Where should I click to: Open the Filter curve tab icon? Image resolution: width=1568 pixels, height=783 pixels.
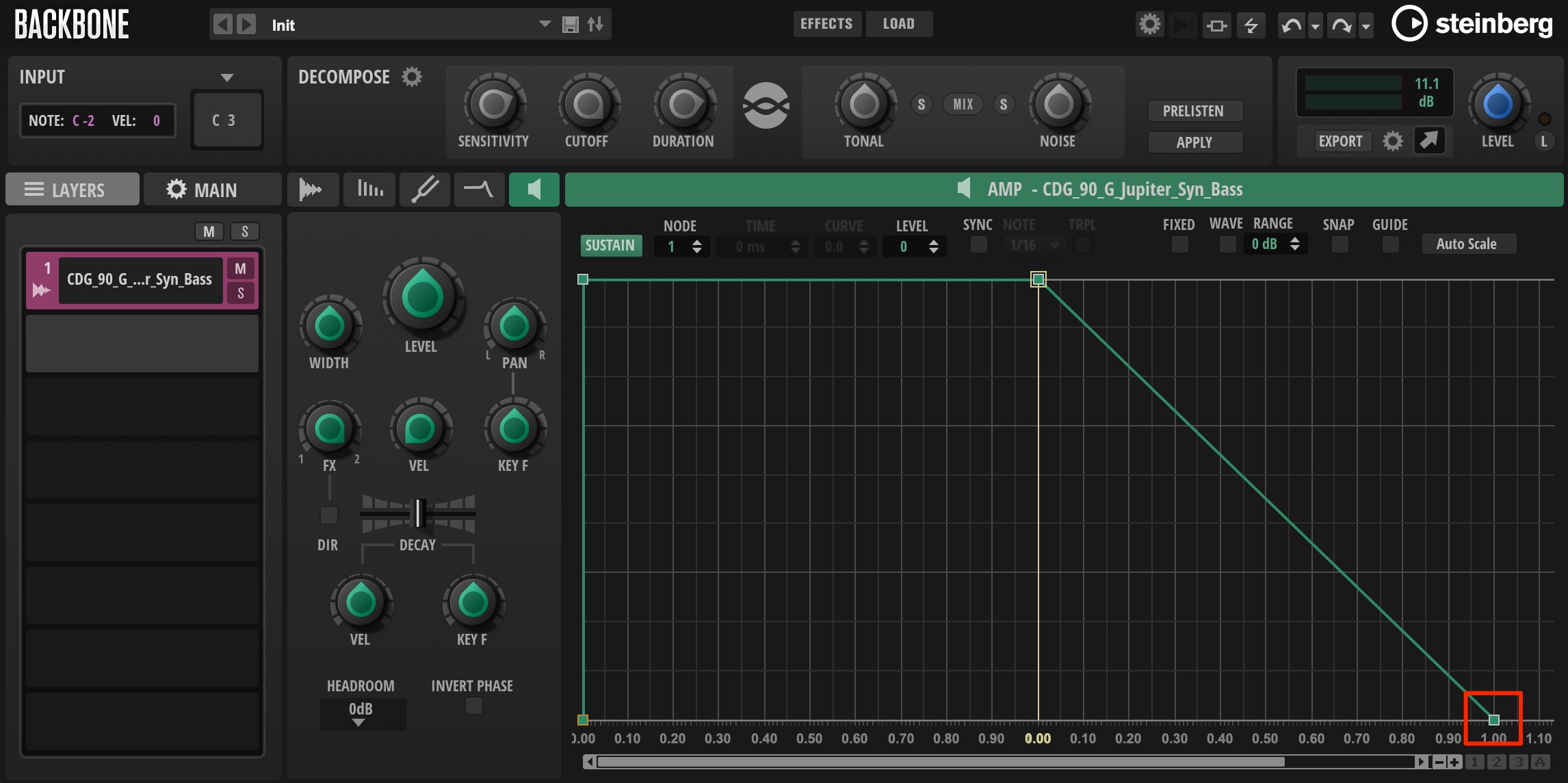(x=478, y=190)
